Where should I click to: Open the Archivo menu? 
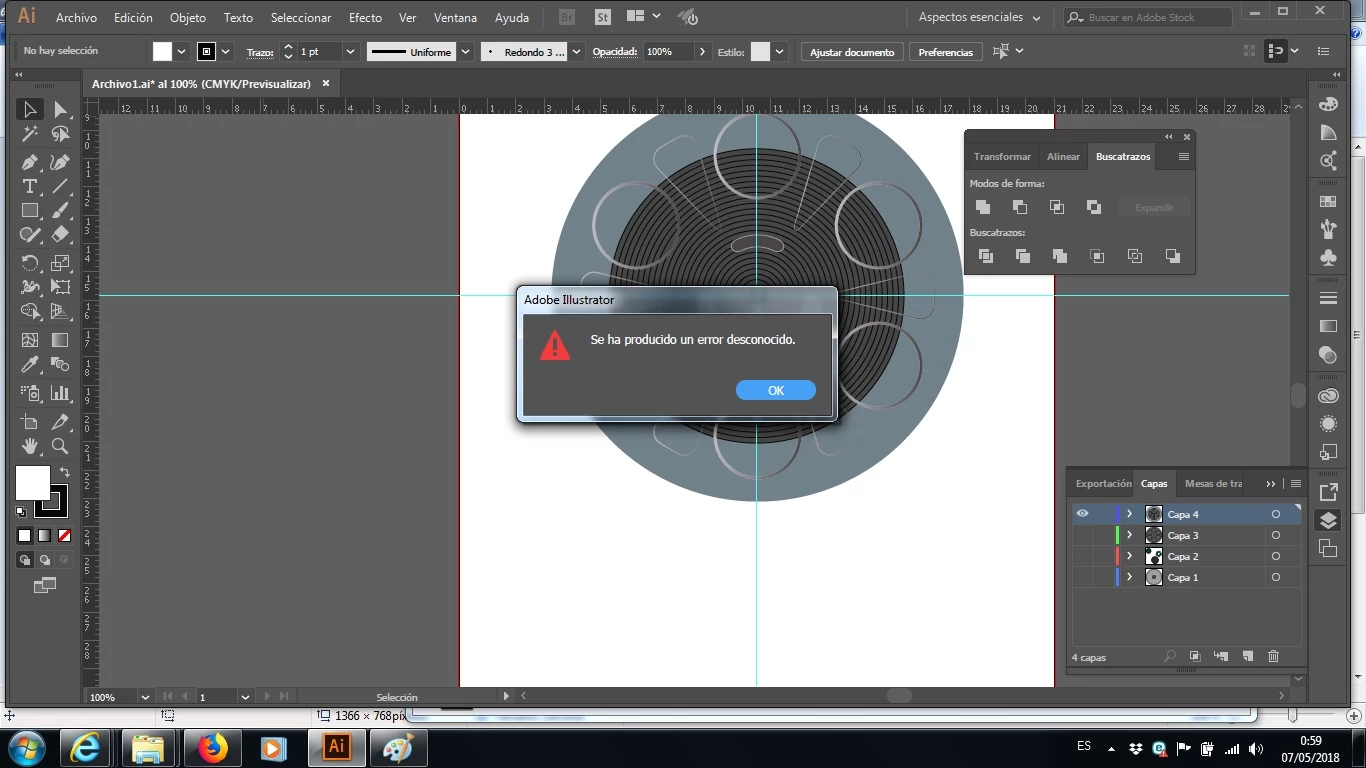point(76,18)
